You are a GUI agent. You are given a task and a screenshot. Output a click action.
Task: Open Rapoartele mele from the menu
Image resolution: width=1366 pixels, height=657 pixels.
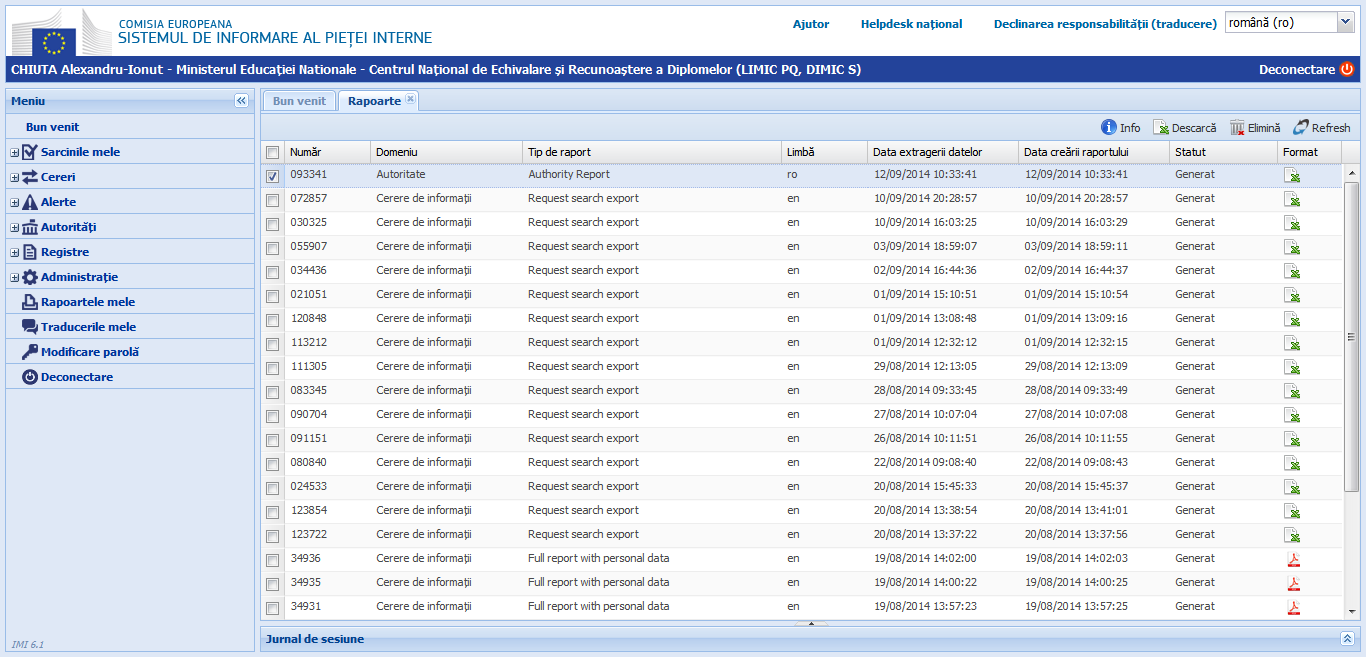pyautogui.click(x=87, y=302)
